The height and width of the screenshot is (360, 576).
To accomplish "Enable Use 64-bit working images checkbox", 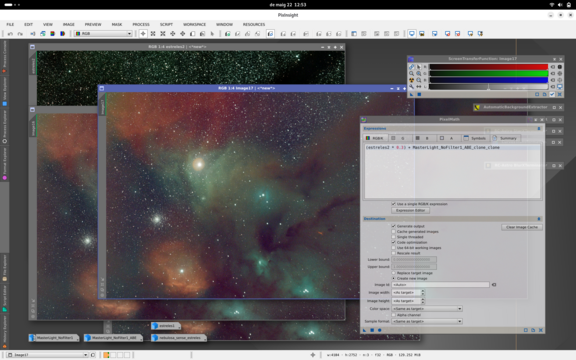I will (x=393, y=248).
